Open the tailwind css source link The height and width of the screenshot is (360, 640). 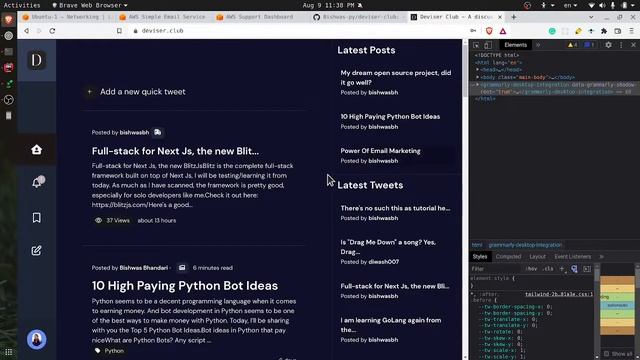click(559, 294)
